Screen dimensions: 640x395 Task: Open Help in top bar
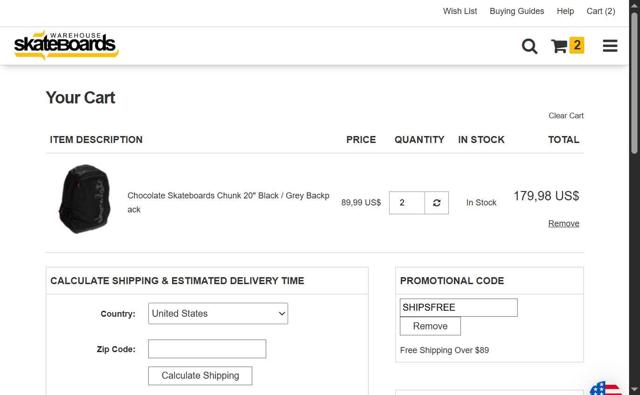coord(565,11)
